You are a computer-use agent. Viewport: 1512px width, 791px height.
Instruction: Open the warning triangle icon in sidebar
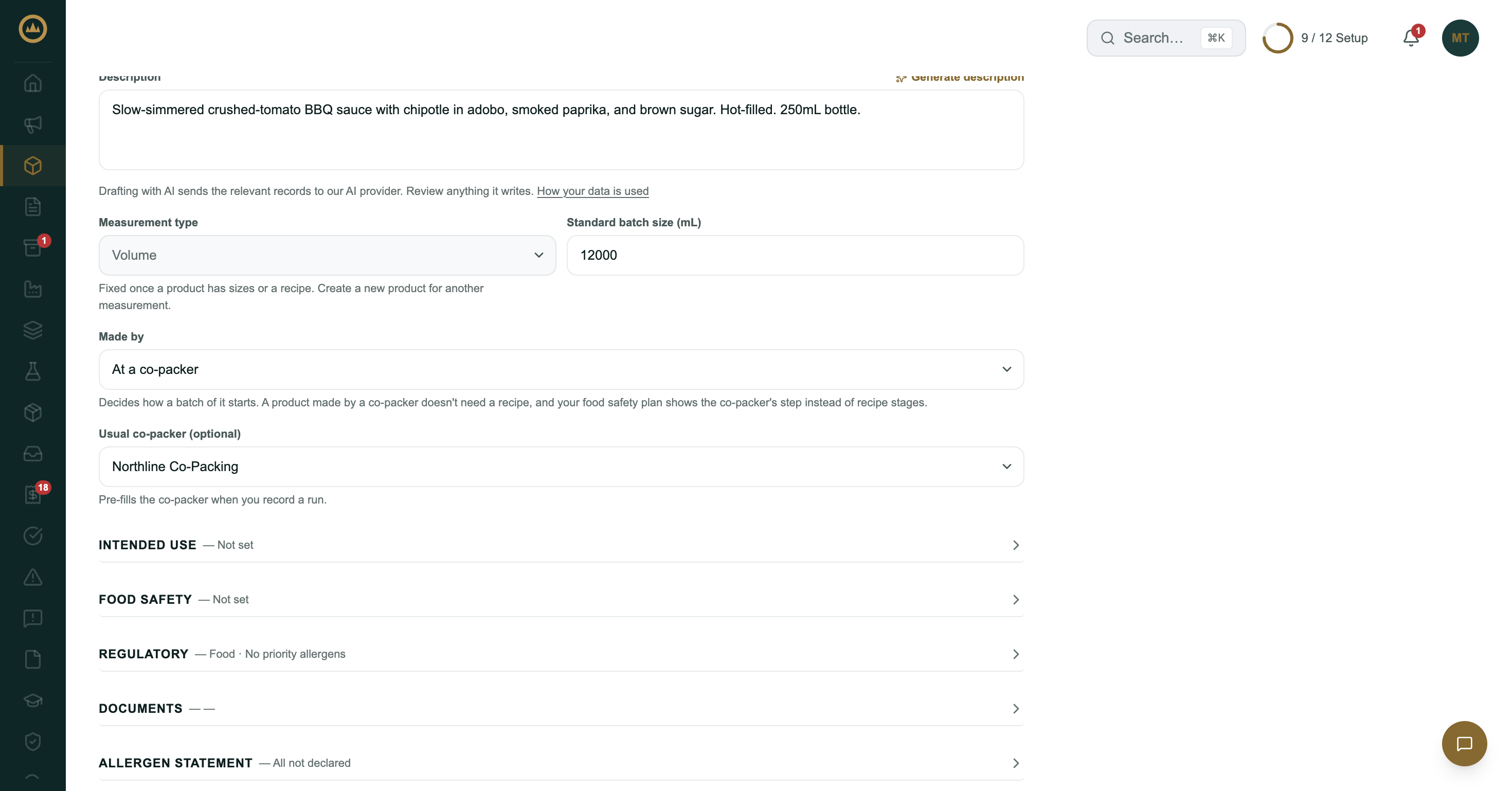[33, 577]
